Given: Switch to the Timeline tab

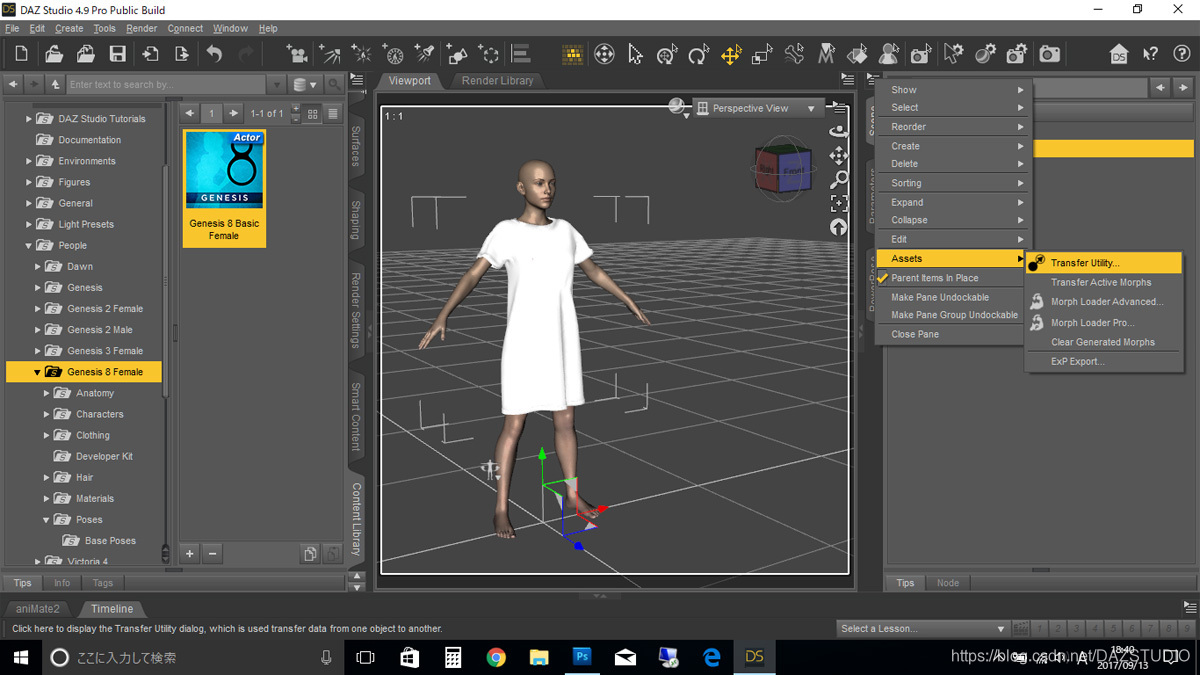Looking at the screenshot, I should click(x=112, y=609).
